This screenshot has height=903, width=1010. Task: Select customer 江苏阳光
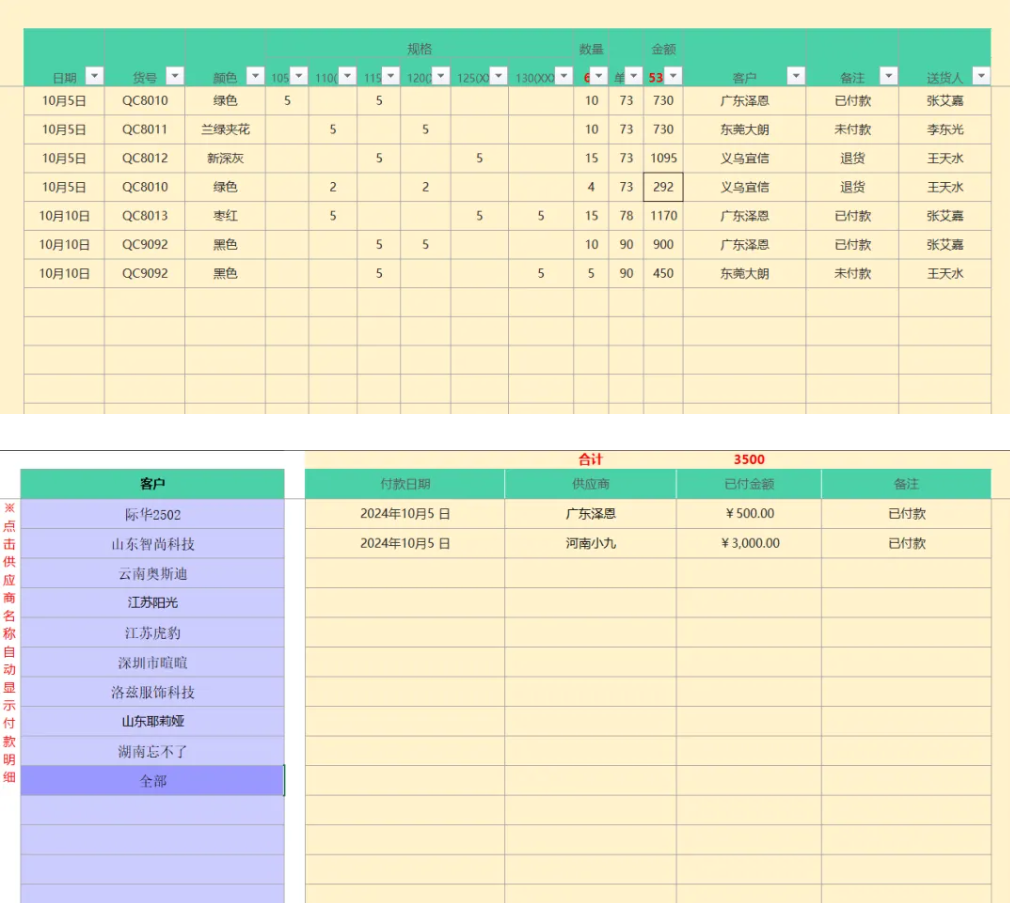(153, 603)
